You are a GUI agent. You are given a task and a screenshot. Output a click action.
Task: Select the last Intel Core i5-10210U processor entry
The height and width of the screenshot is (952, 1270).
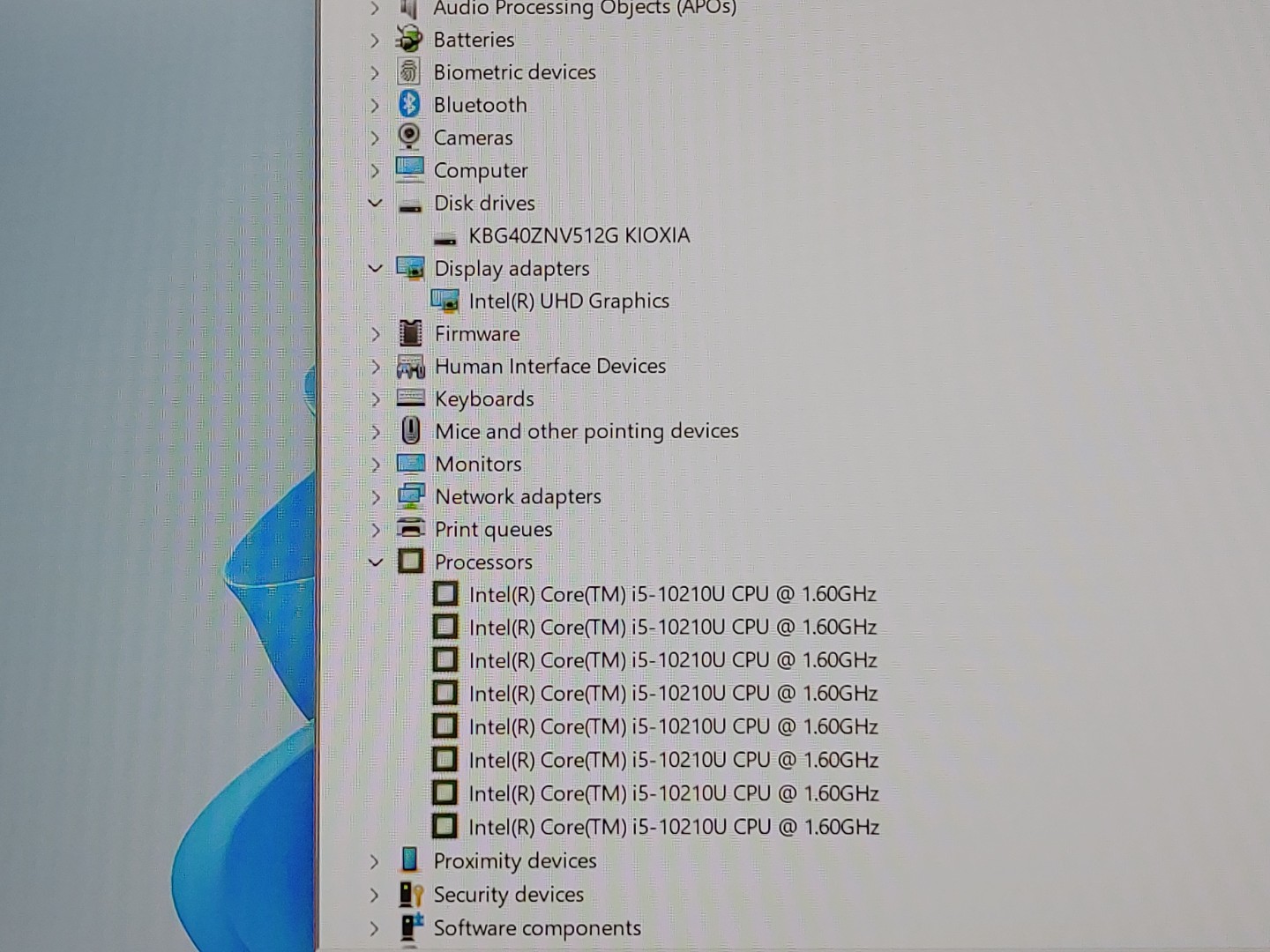click(x=674, y=827)
